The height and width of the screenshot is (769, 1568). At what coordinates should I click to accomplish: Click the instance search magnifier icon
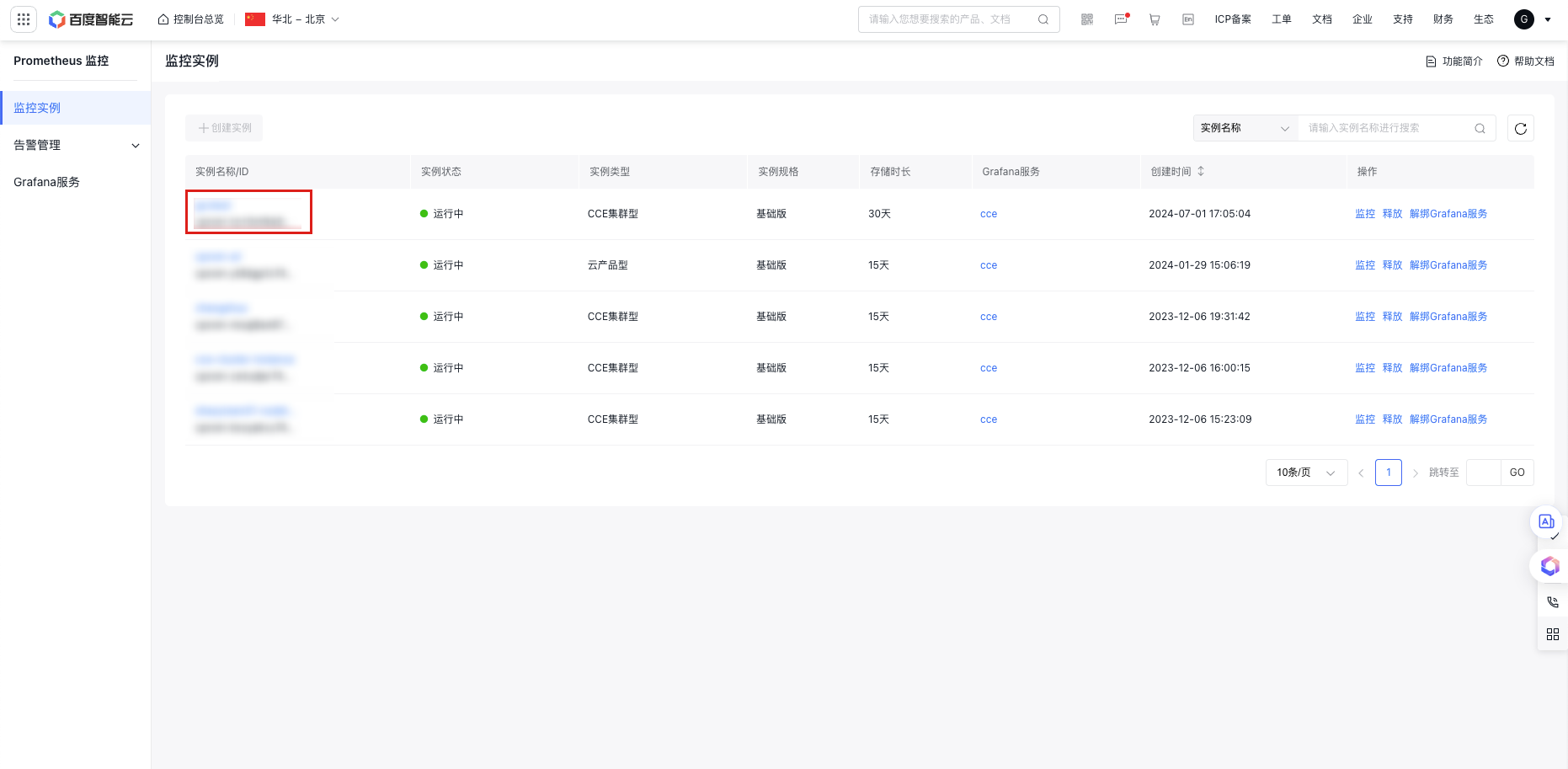tap(1480, 128)
